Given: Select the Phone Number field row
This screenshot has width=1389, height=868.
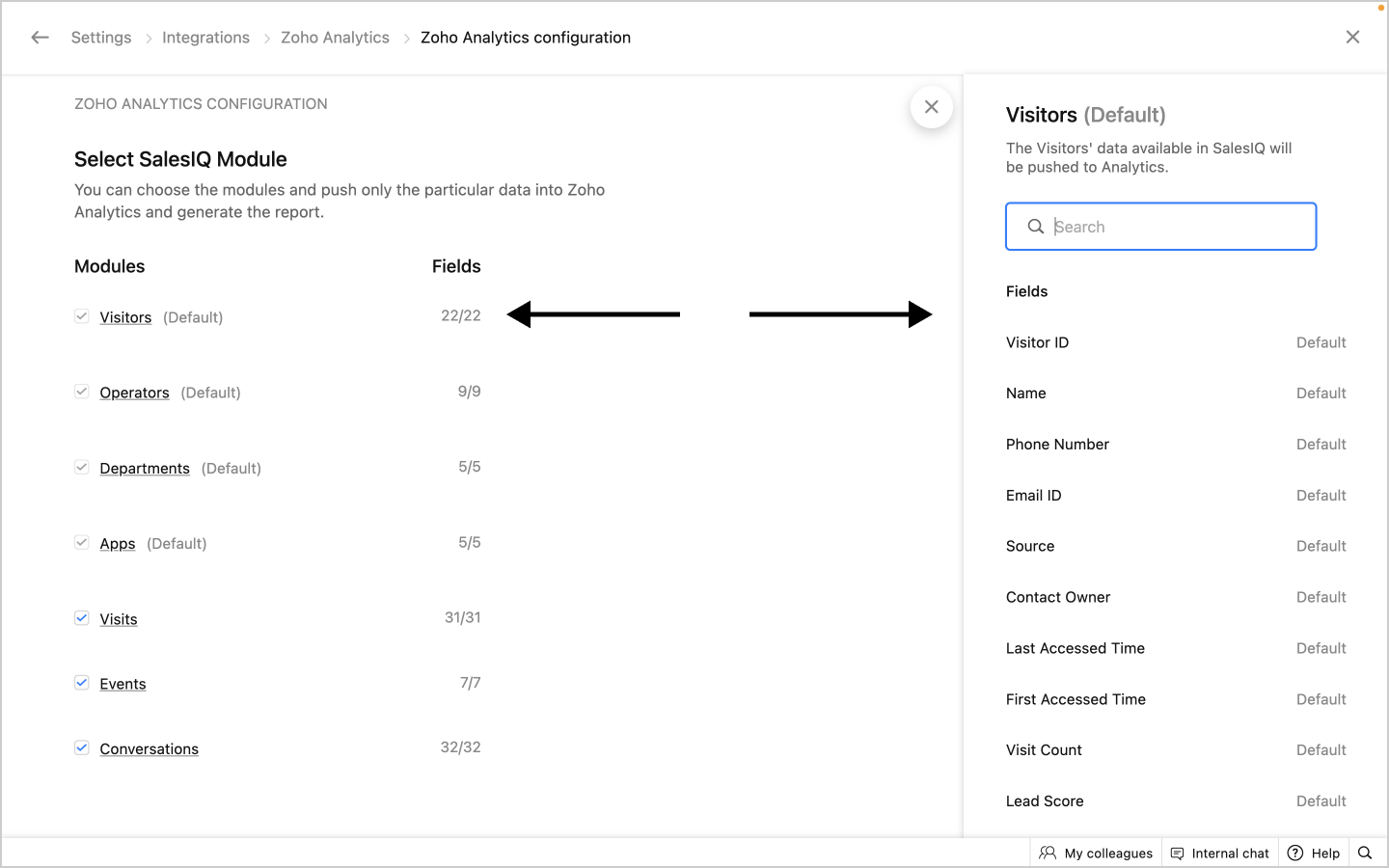Looking at the screenshot, I should point(1176,445).
